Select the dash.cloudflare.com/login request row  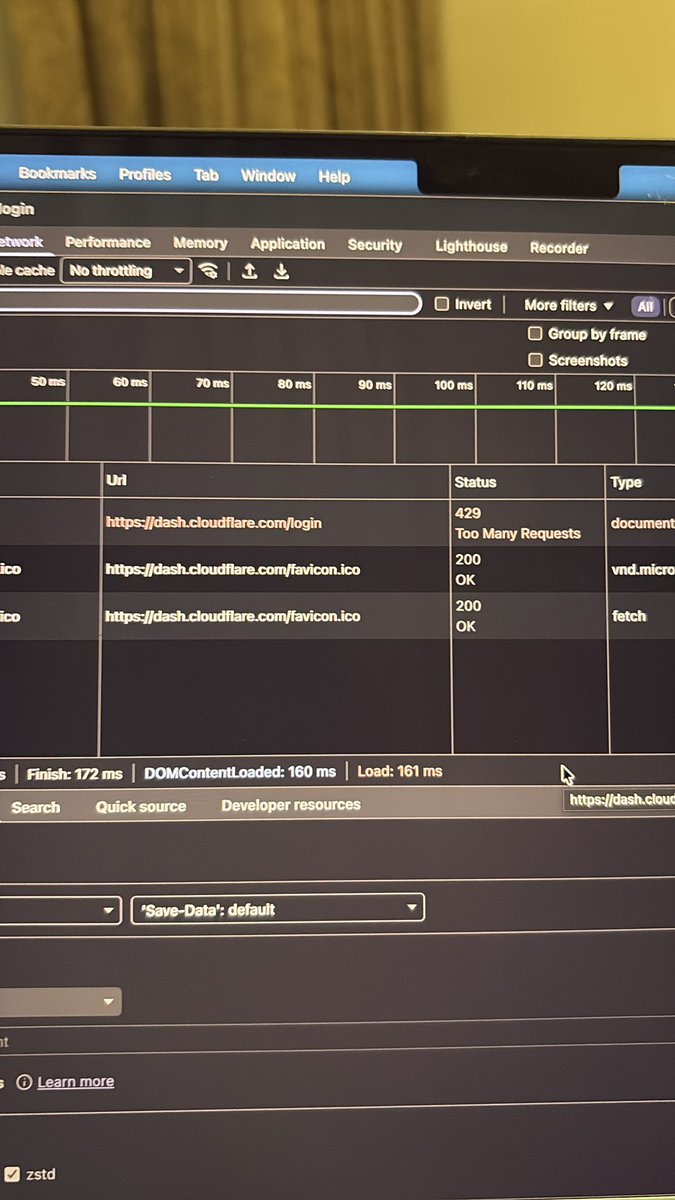[337, 523]
